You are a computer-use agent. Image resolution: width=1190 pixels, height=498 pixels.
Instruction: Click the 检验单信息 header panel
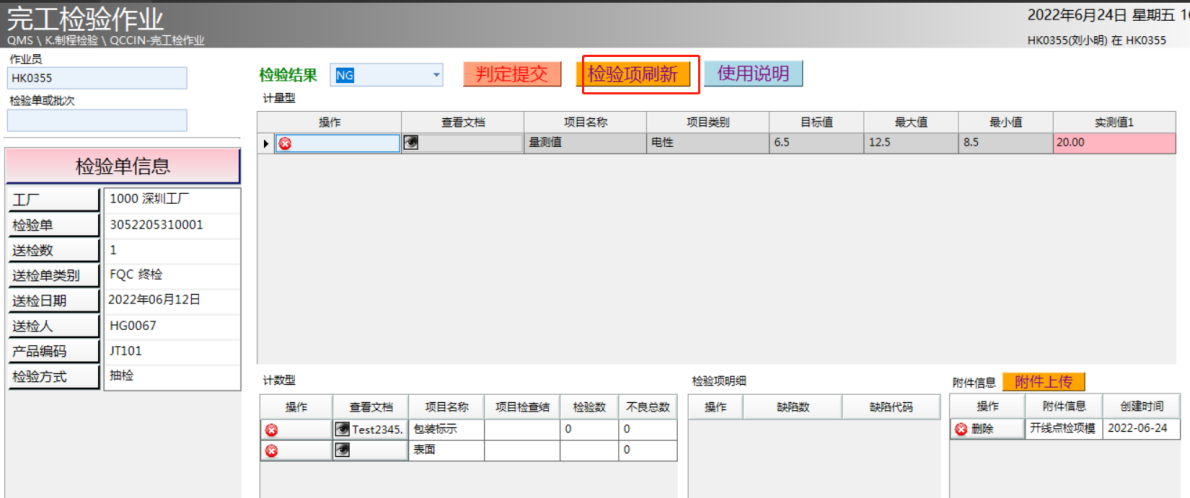[x=123, y=166]
